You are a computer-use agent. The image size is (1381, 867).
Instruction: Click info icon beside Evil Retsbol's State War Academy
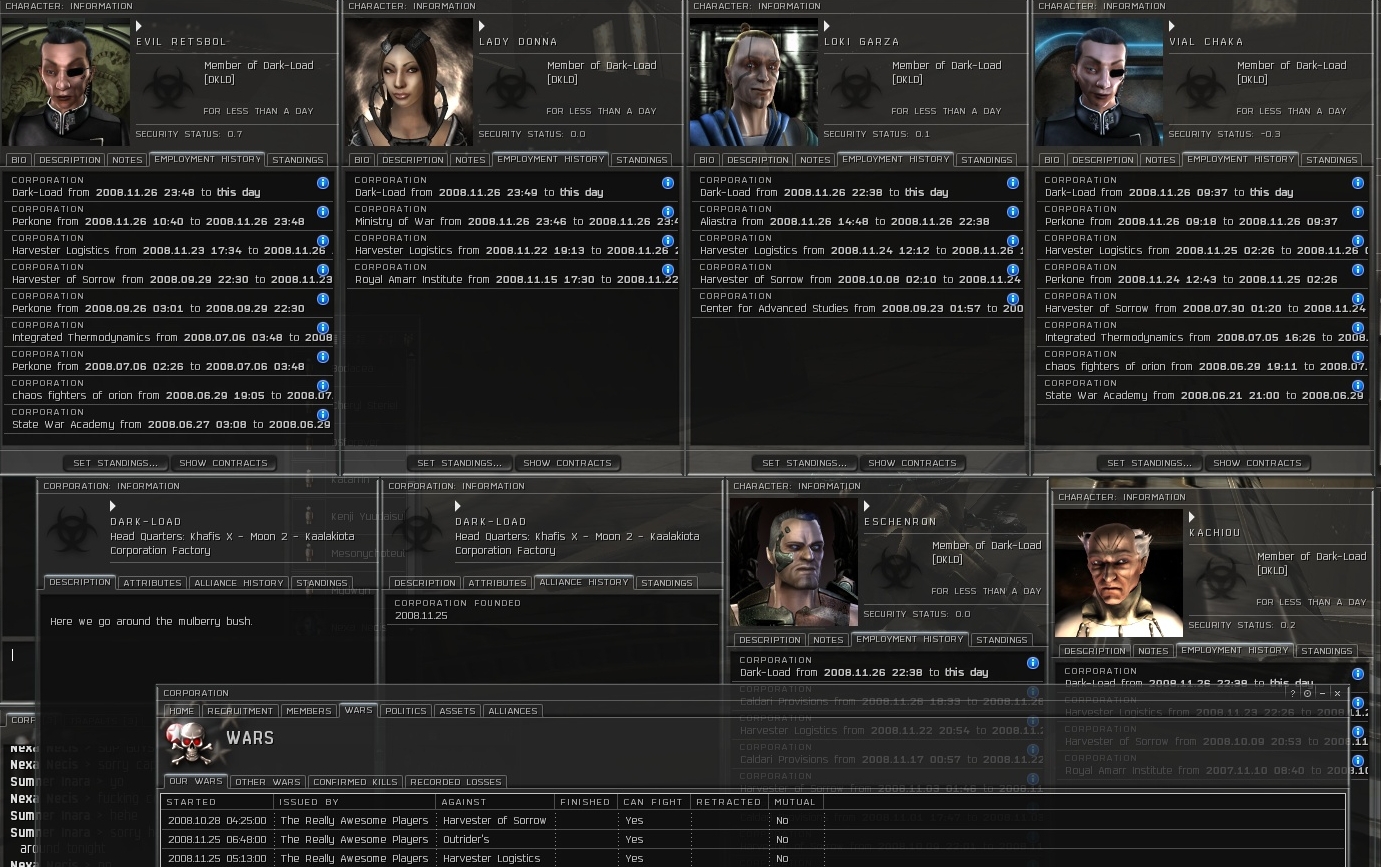pos(323,415)
